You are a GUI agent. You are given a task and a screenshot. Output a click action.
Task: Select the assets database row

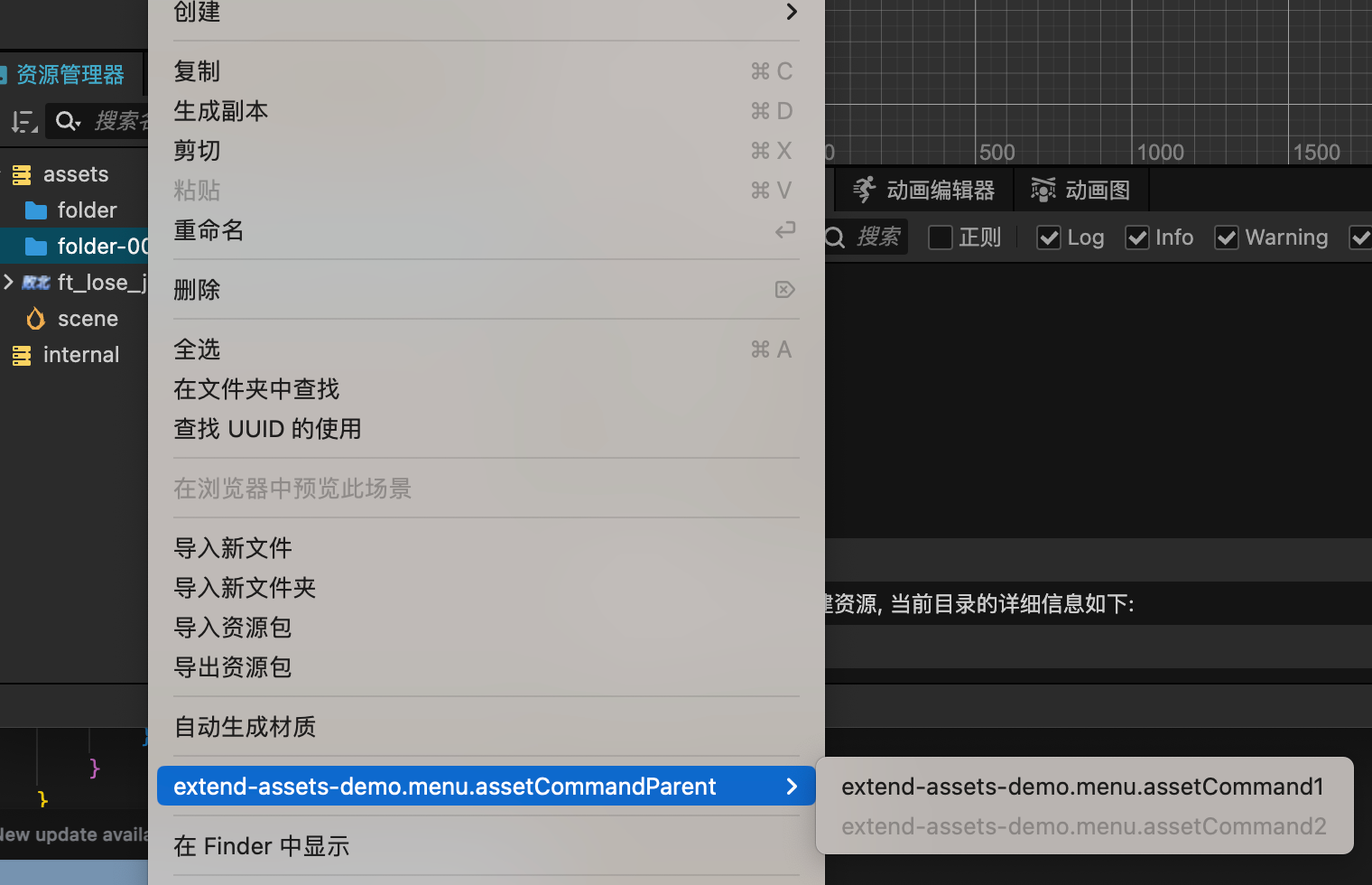point(74,174)
